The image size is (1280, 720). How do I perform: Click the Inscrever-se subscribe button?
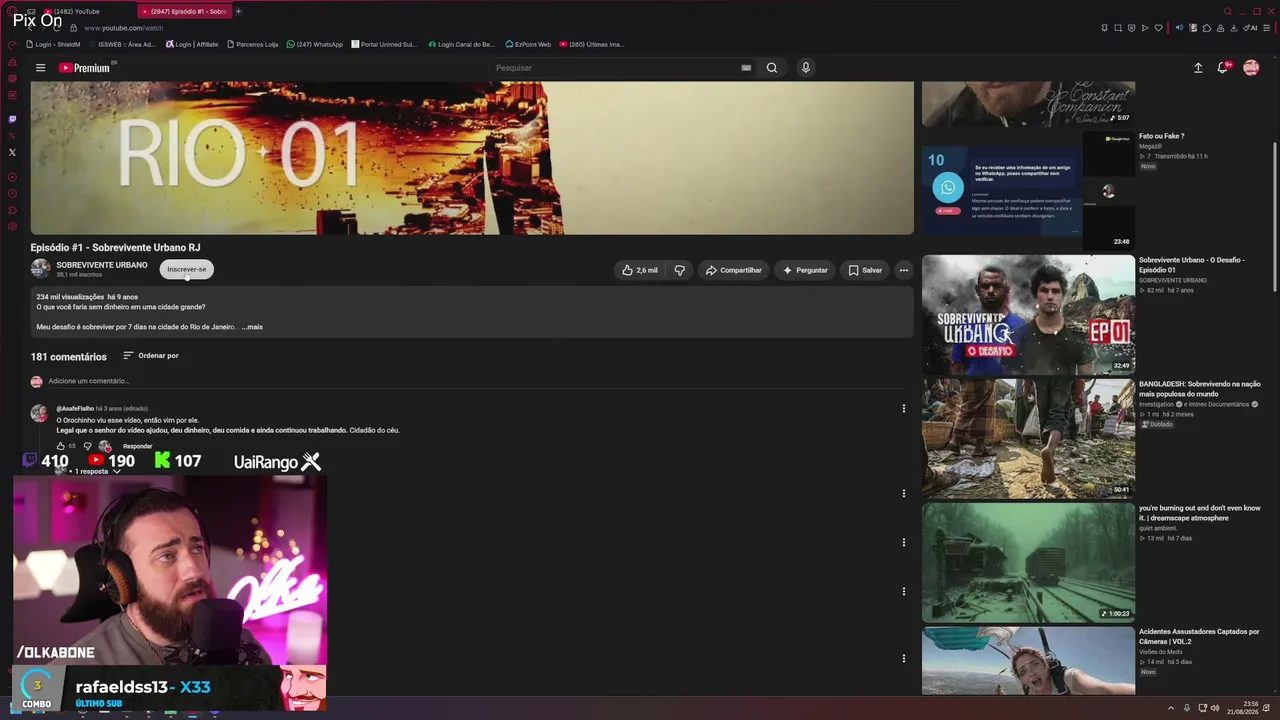(186, 269)
